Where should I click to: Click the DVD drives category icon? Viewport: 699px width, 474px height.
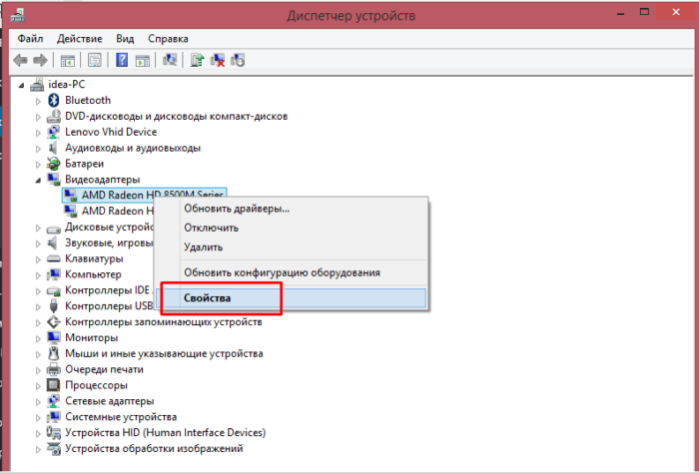(x=53, y=116)
